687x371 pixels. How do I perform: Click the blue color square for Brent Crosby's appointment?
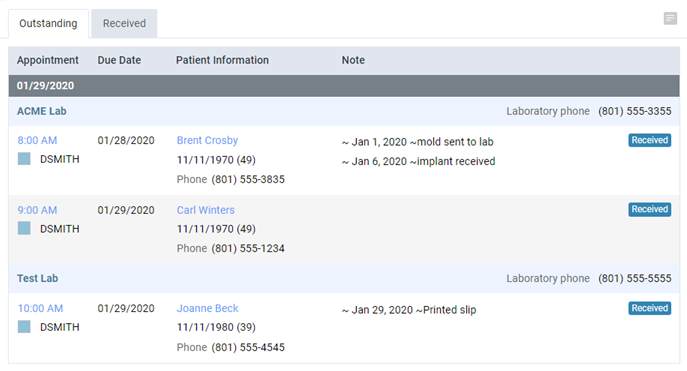(24, 159)
